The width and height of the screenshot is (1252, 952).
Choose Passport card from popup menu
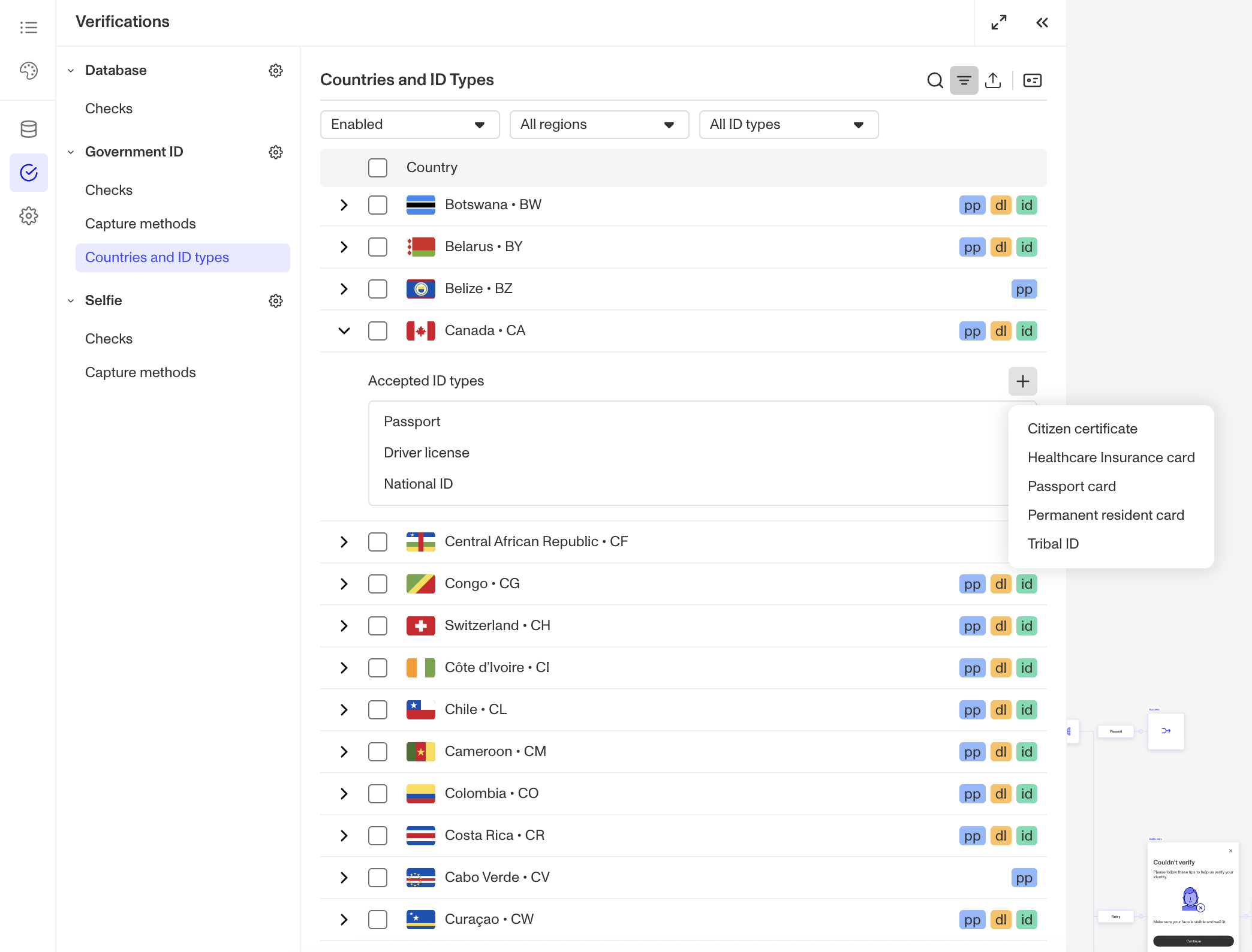click(x=1072, y=486)
